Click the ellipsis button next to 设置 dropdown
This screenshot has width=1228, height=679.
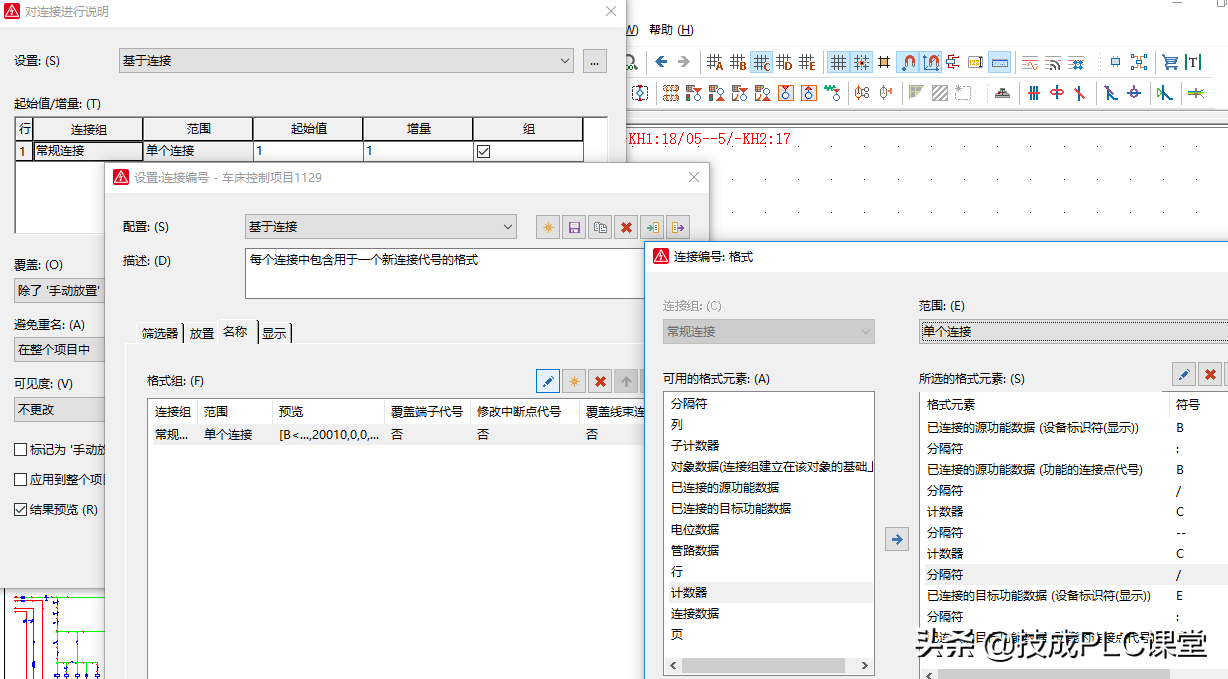point(594,61)
